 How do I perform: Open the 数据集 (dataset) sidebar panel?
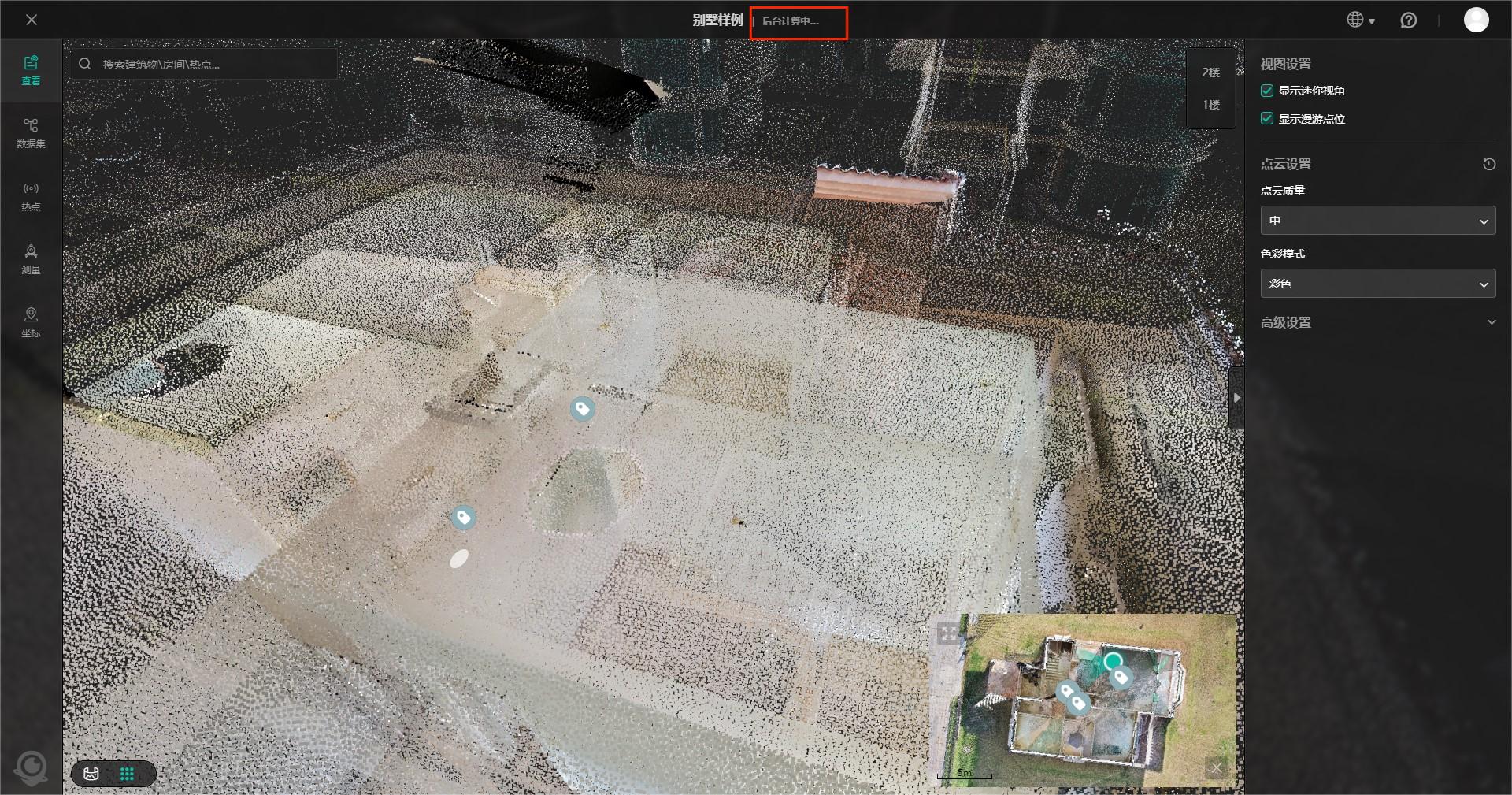tap(31, 132)
